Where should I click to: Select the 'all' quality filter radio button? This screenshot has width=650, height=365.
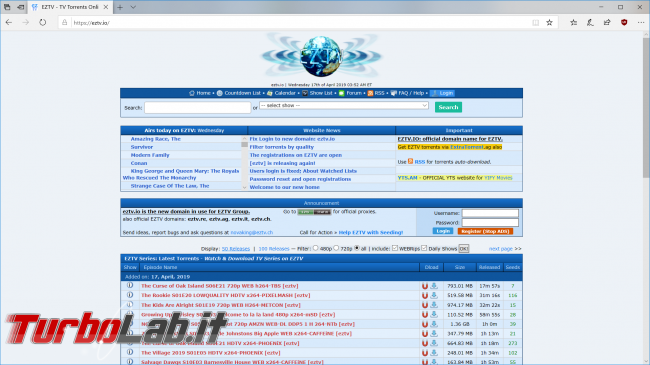coord(357,248)
